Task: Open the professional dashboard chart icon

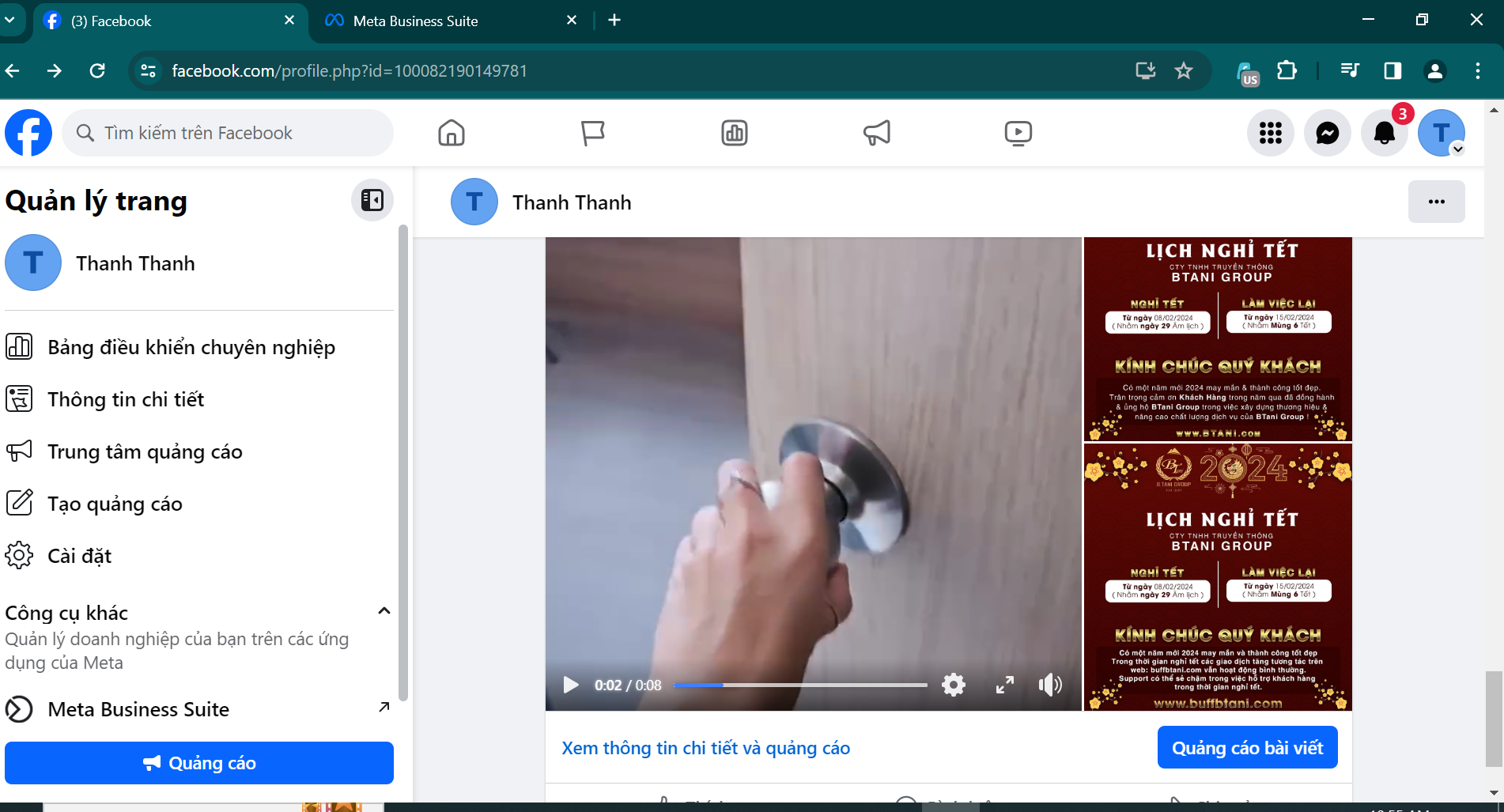Action: point(734,133)
